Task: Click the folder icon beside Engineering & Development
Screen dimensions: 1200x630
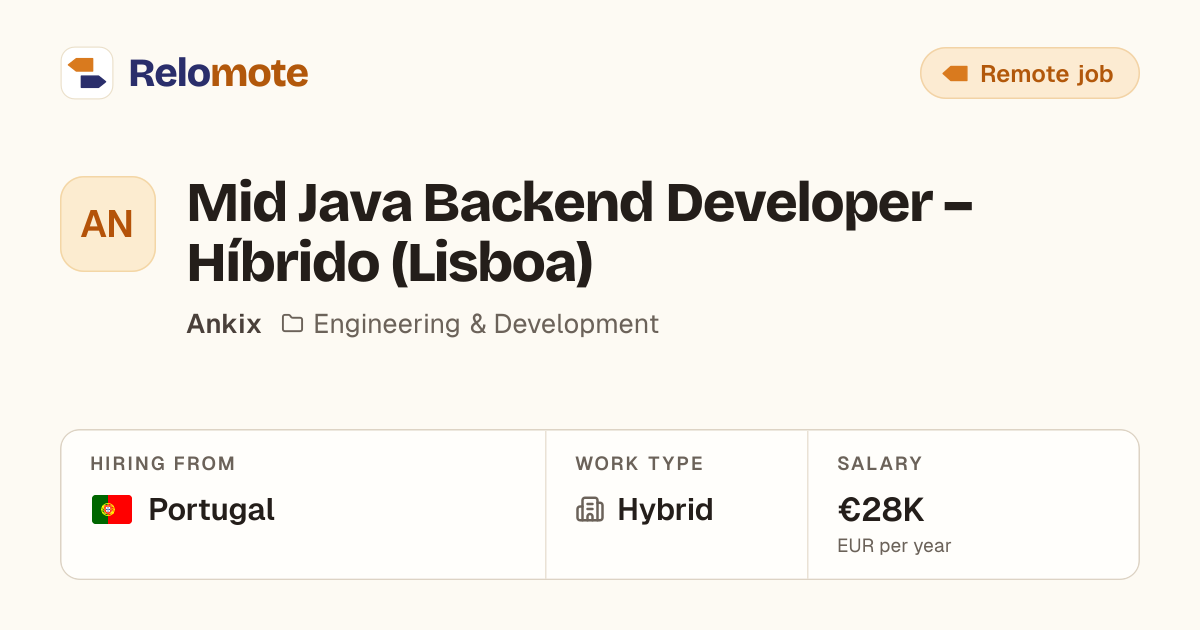Action: pyautogui.click(x=292, y=323)
